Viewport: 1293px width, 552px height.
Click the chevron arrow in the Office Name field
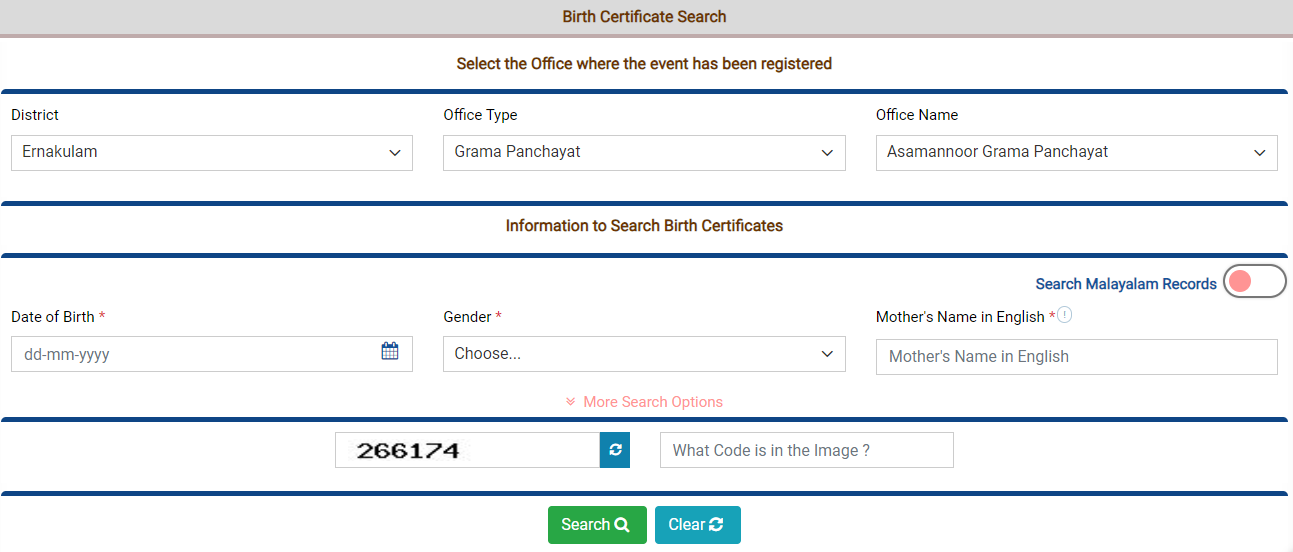[x=1259, y=153]
